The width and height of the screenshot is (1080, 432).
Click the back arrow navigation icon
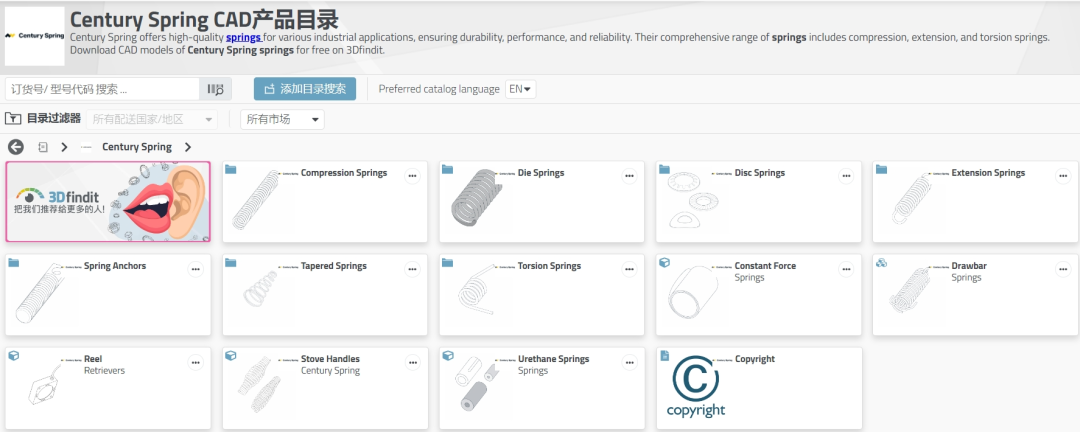pyautogui.click(x=16, y=147)
